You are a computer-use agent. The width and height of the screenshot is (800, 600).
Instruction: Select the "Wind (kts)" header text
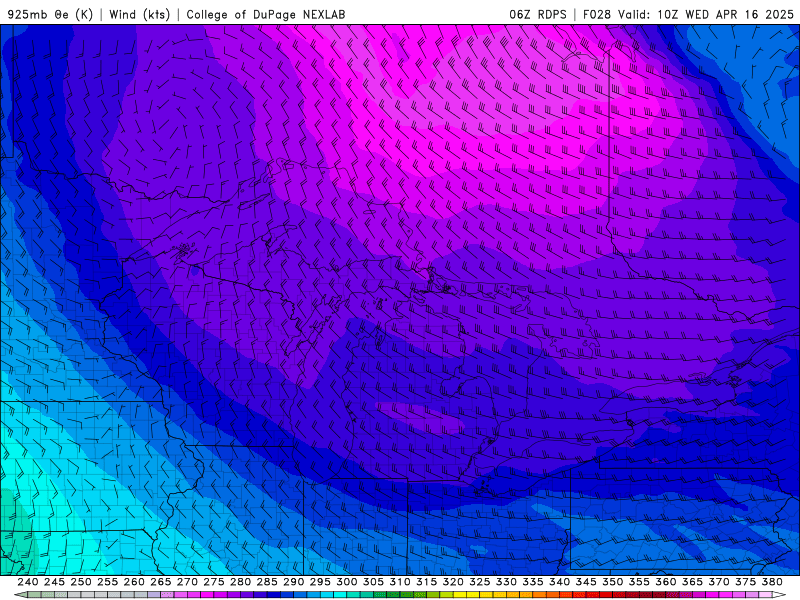click(140, 14)
